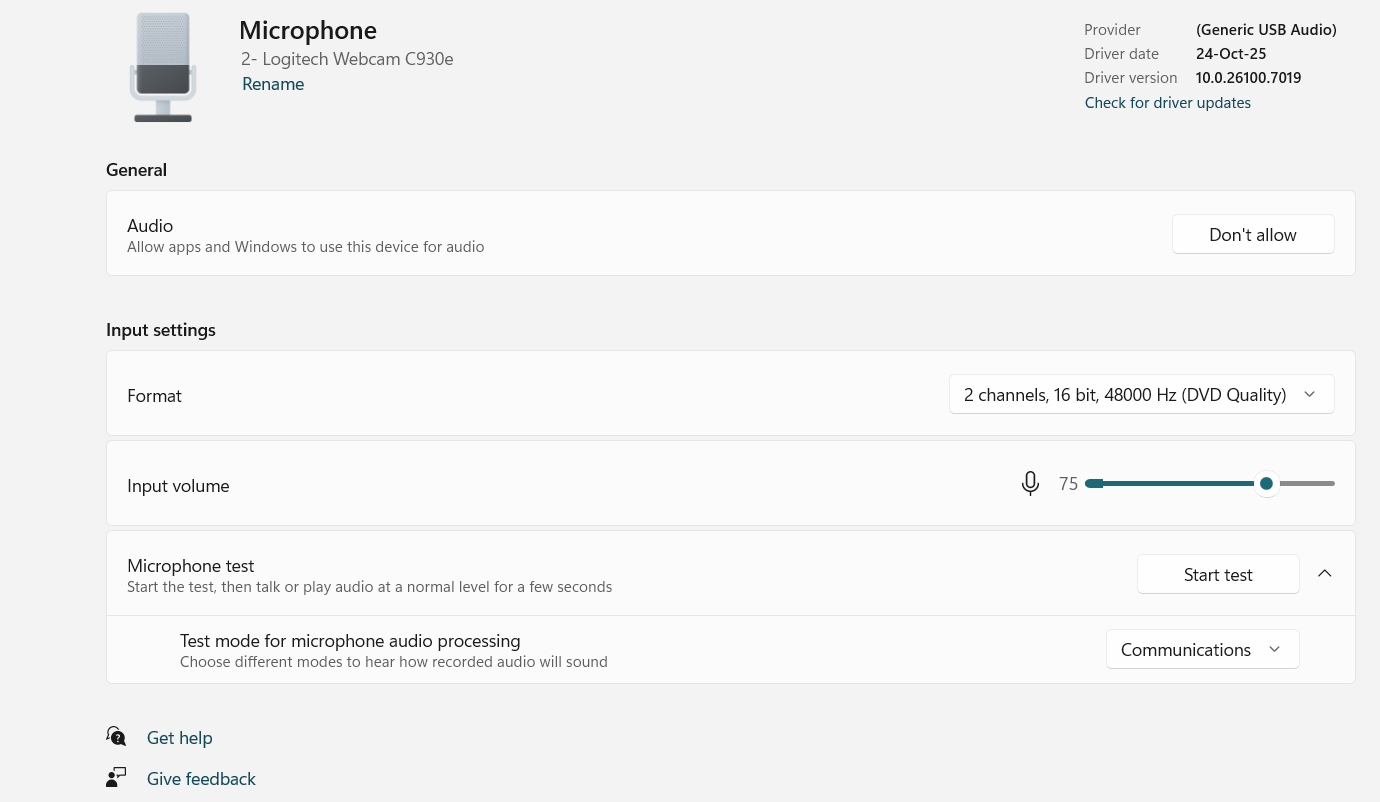Click the slider thumb on Input volume
The height and width of the screenshot is (802, 1380).
[x=1266, y=483]
